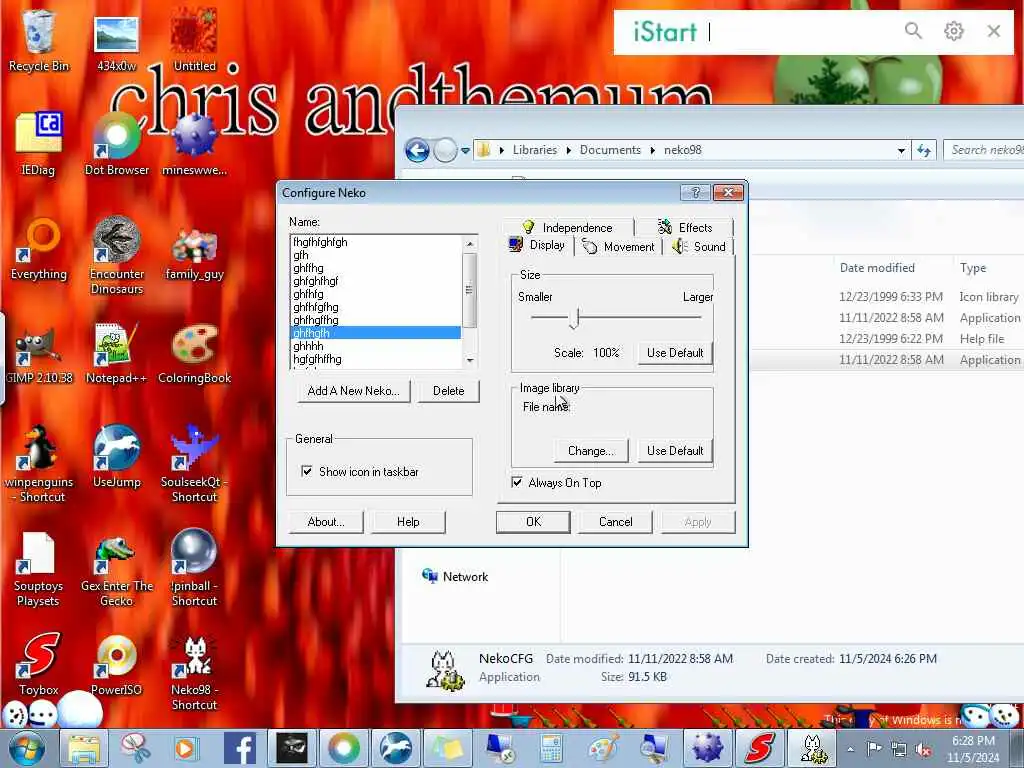The width and height of the screenshot is (1024, 768).
Task: Open the Recycle Bin desktop icon
Action: coord(39,41)
